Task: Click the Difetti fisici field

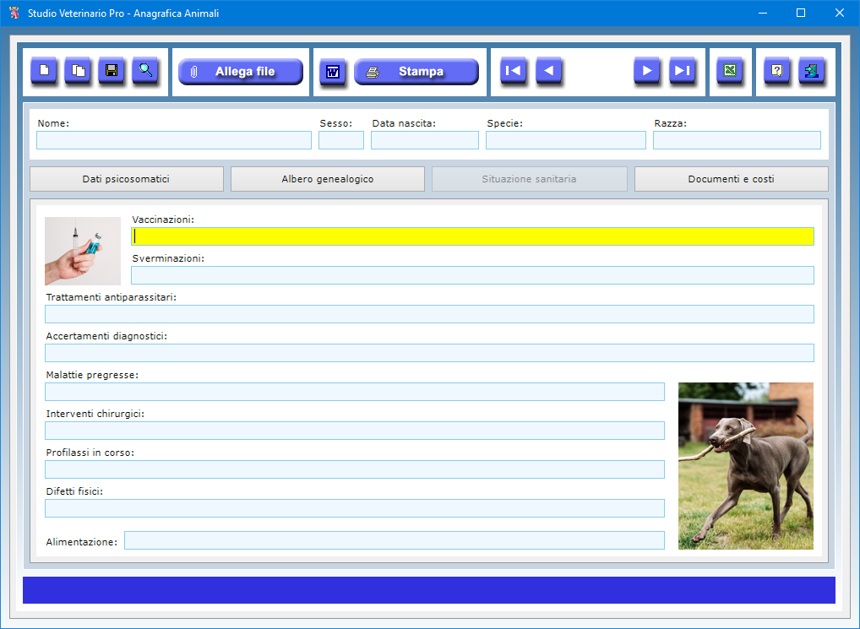Action: coord(355,508)
